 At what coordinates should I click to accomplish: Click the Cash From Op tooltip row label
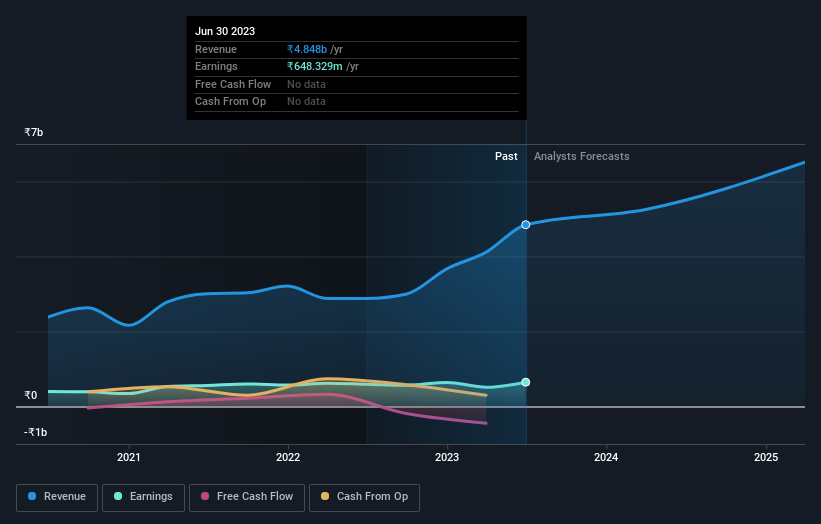coord(230,102)
